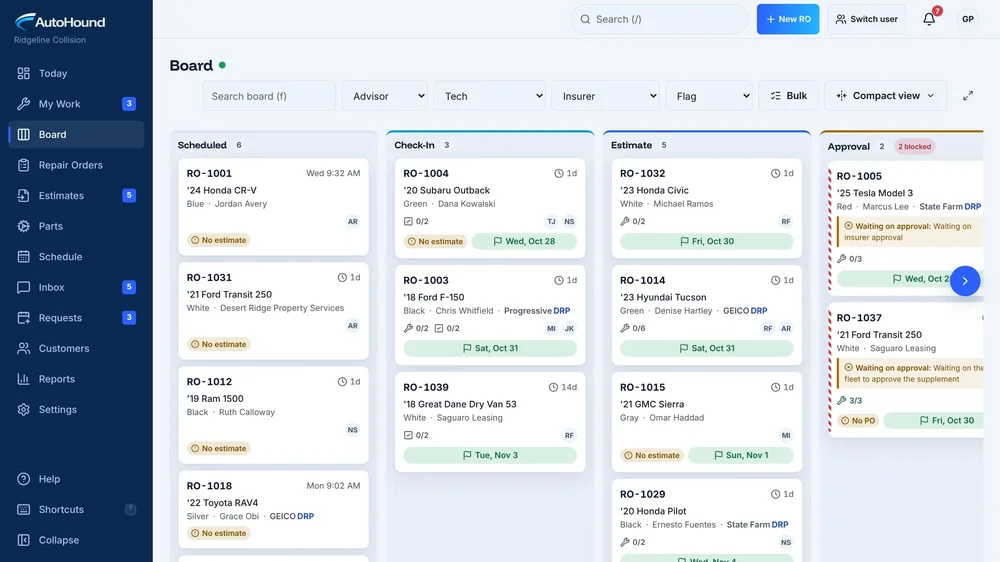The image size is (1000, 562).
Task: Expand the Insurer filter dropdown
Action: click(x=605, y=96)
